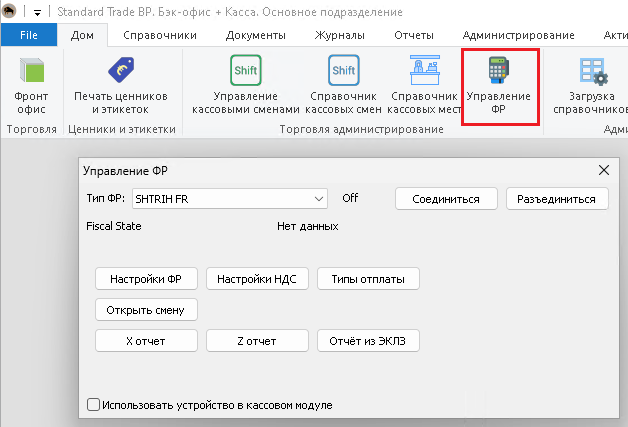Open Загрузка справочников
Image resolution: width=628 pixels, height=427 pixels.
pos(592,86)
